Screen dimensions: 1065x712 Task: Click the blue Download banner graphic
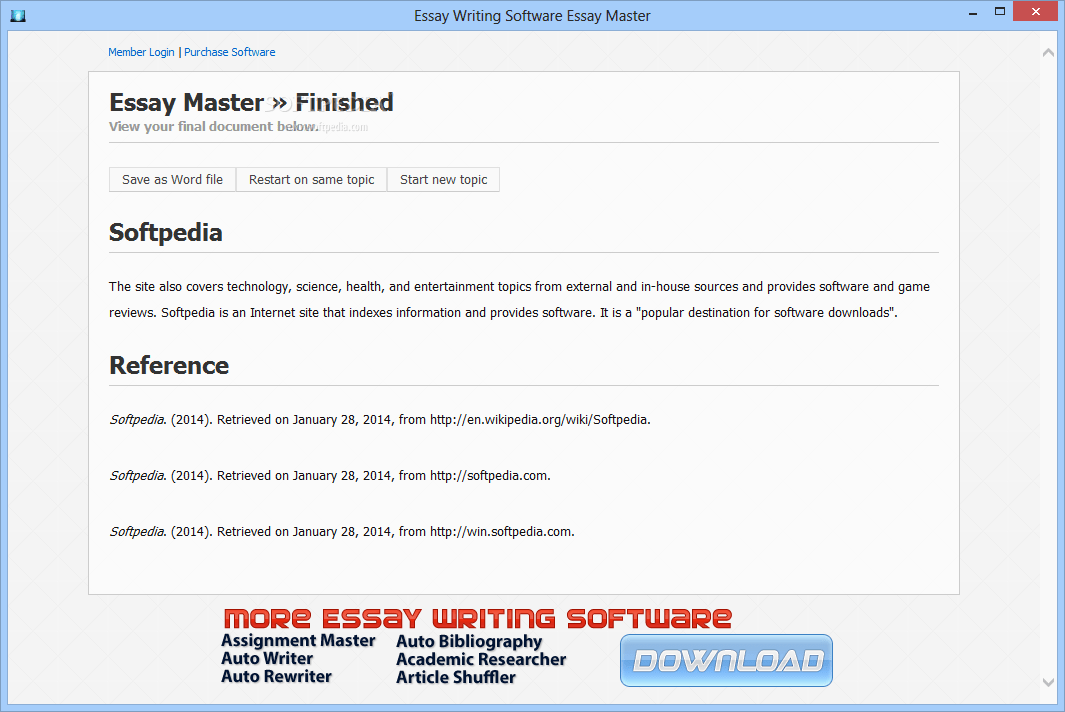tap(726, 660)
